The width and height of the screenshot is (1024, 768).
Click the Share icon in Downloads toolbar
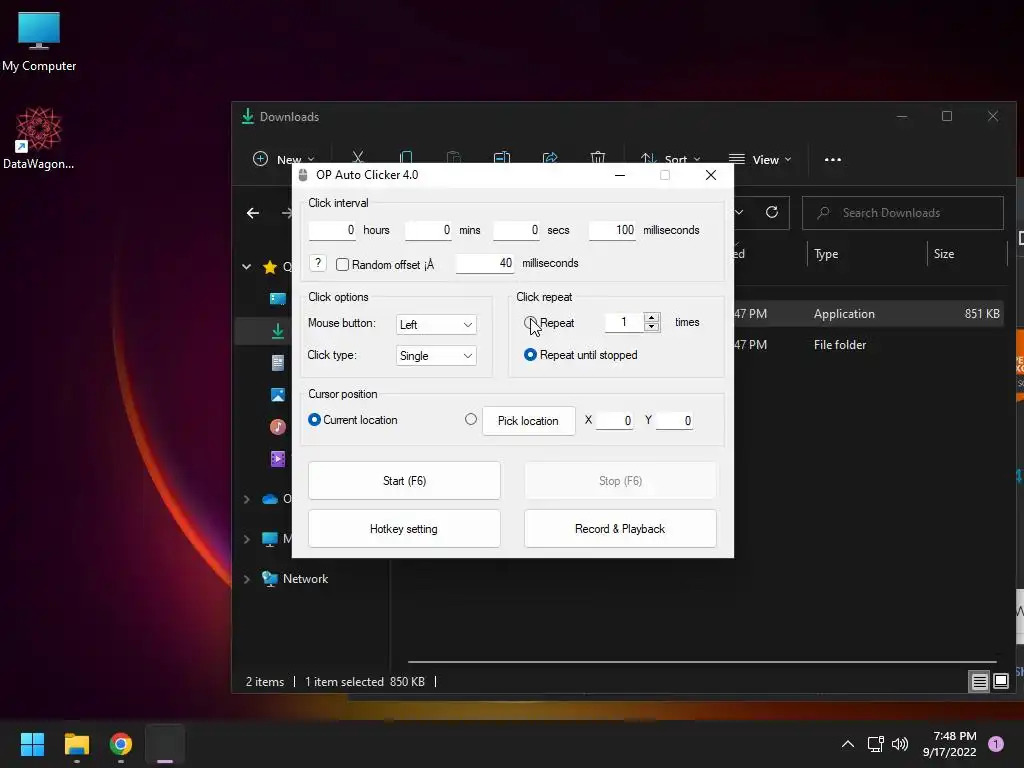550,157
